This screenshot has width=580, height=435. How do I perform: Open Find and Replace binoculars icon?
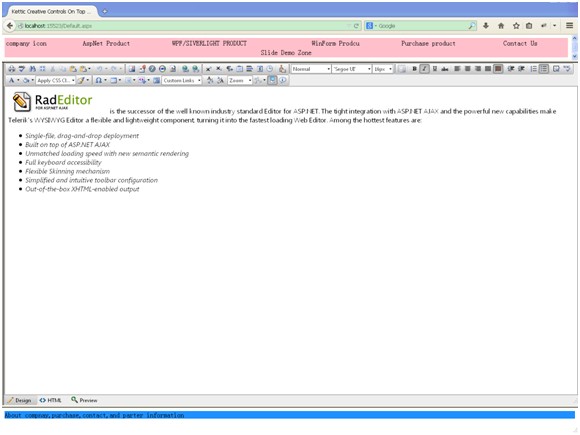(32, 69)
